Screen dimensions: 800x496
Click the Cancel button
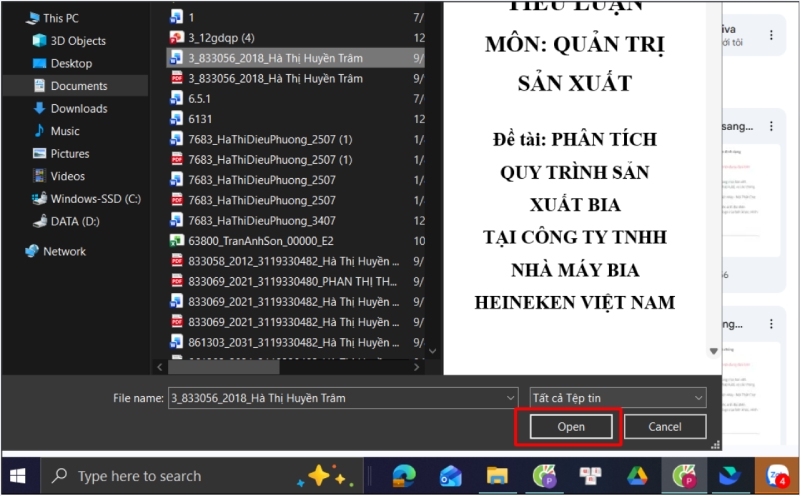[665, 427]
